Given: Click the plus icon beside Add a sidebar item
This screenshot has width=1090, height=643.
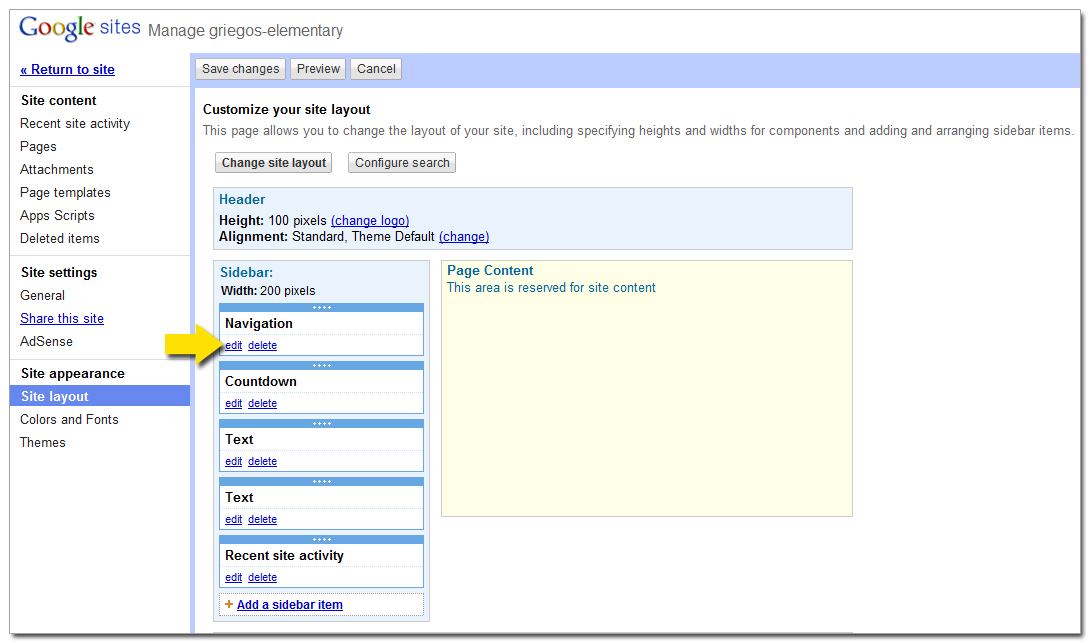Looking at the screenshot, I should [x=229, y=604].
